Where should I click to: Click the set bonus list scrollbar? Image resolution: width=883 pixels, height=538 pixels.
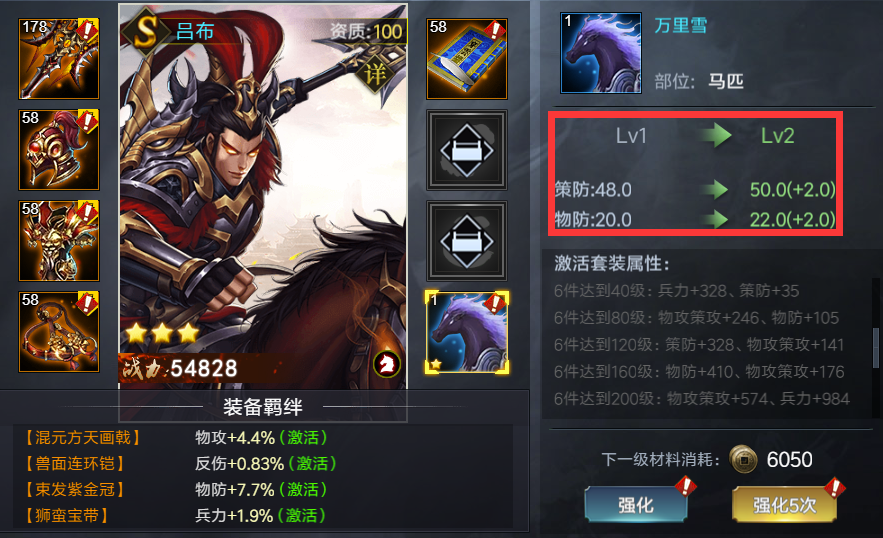876,348
